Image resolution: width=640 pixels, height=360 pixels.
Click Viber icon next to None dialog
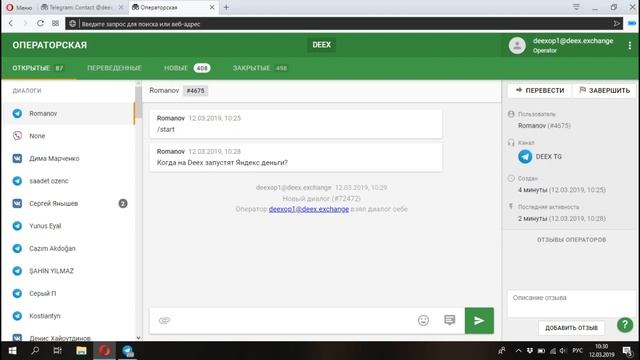pyautogui.click(x=17, y=136)
